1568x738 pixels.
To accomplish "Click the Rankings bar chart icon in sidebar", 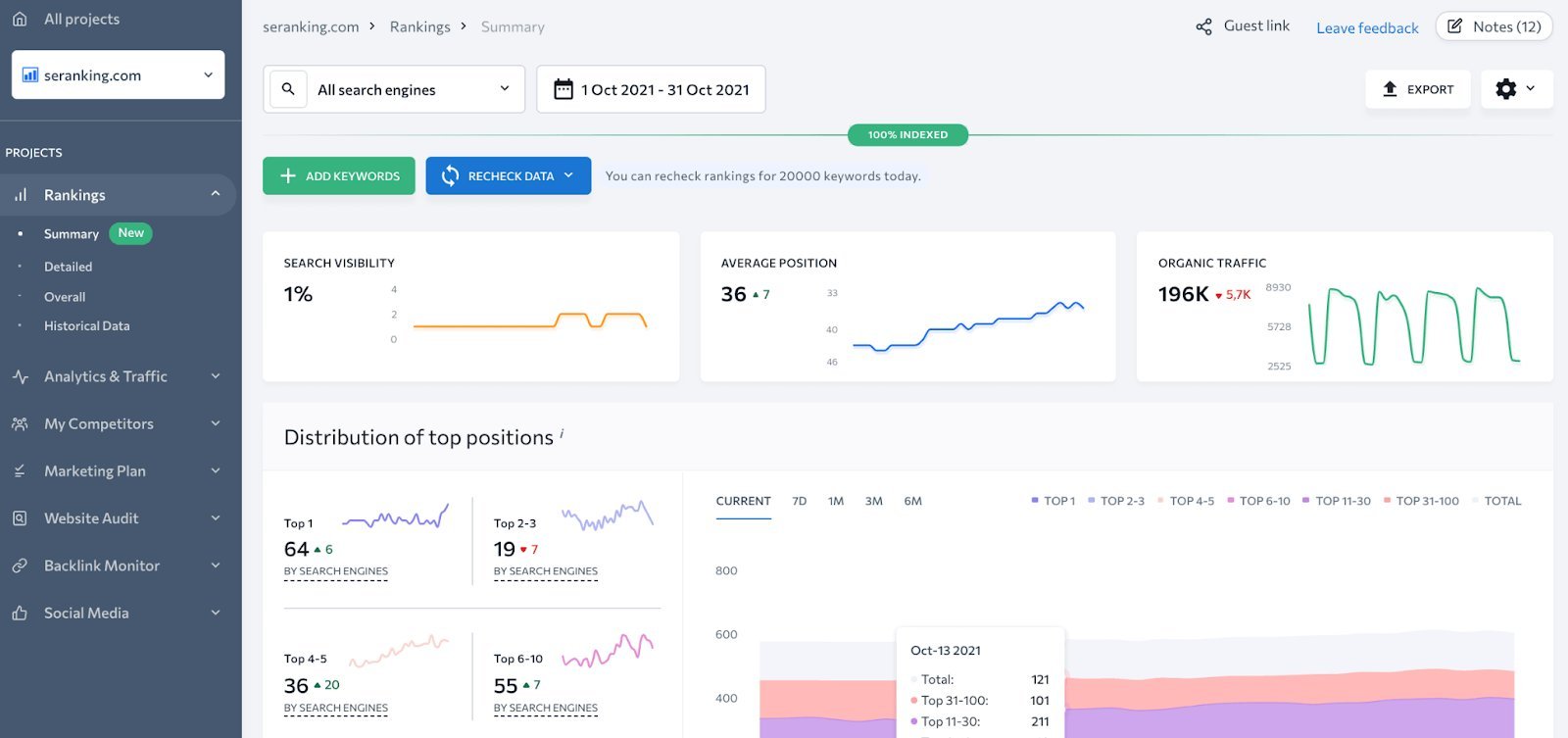I will (20, 195).
